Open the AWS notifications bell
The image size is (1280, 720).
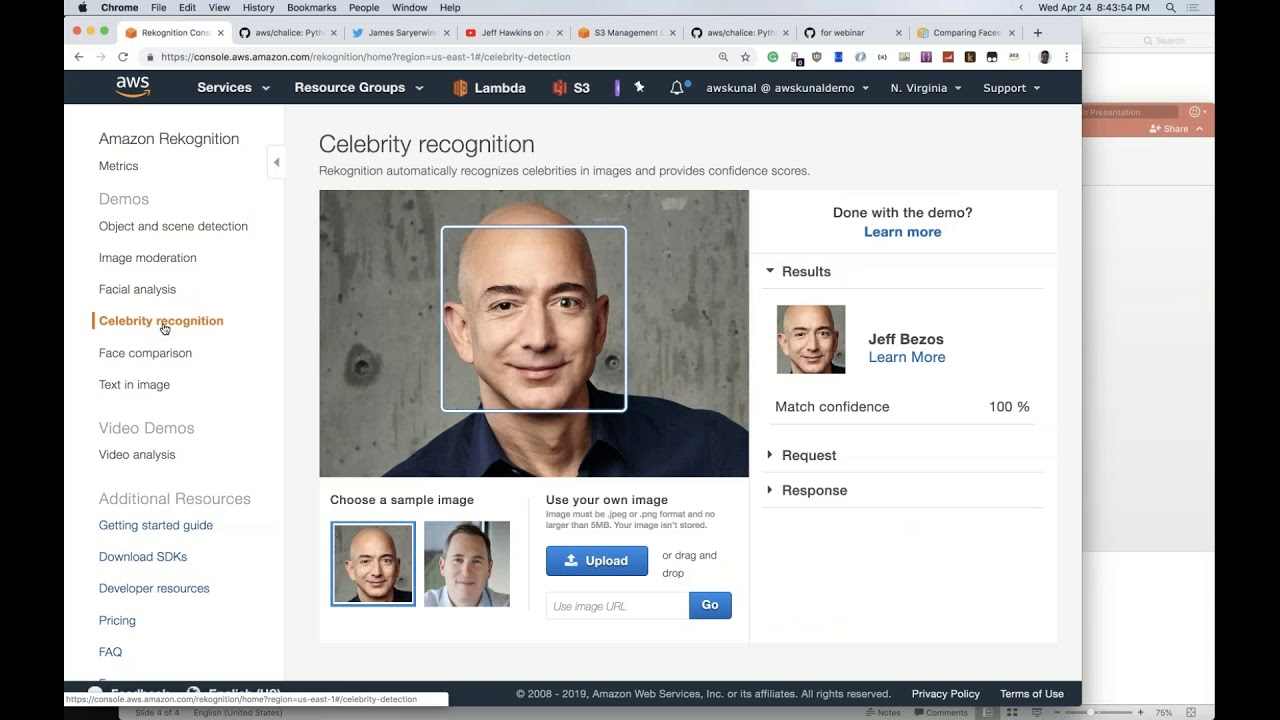pyautogui.click(x=677, y=88)
